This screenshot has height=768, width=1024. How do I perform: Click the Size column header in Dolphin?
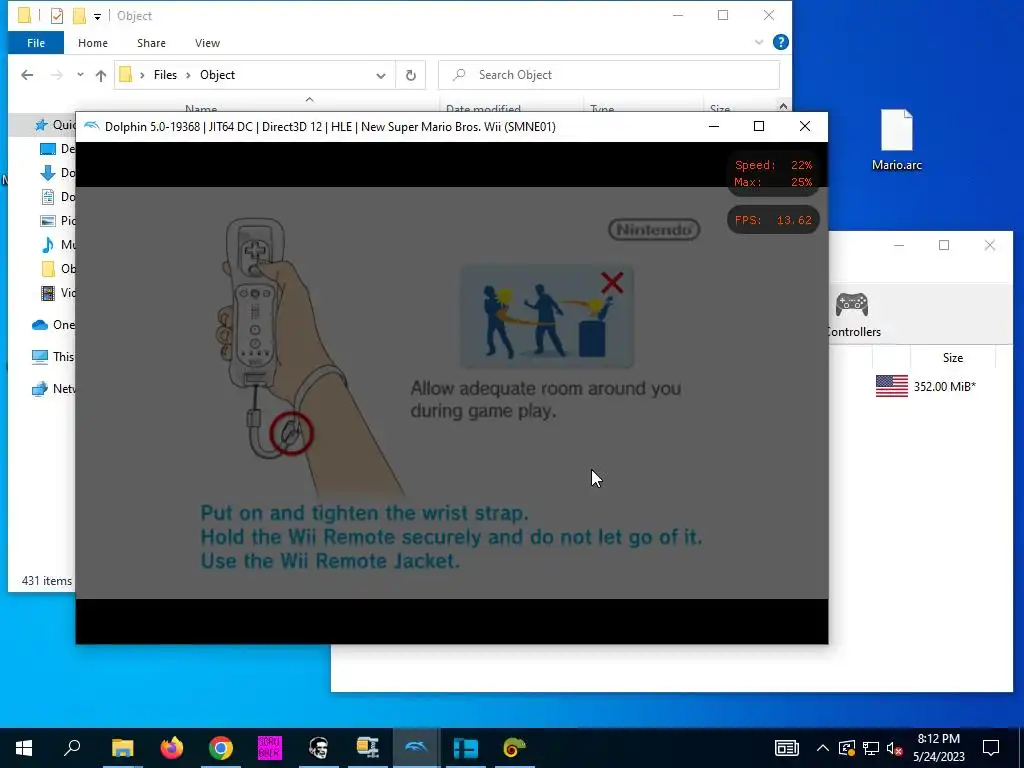[952, 358]
